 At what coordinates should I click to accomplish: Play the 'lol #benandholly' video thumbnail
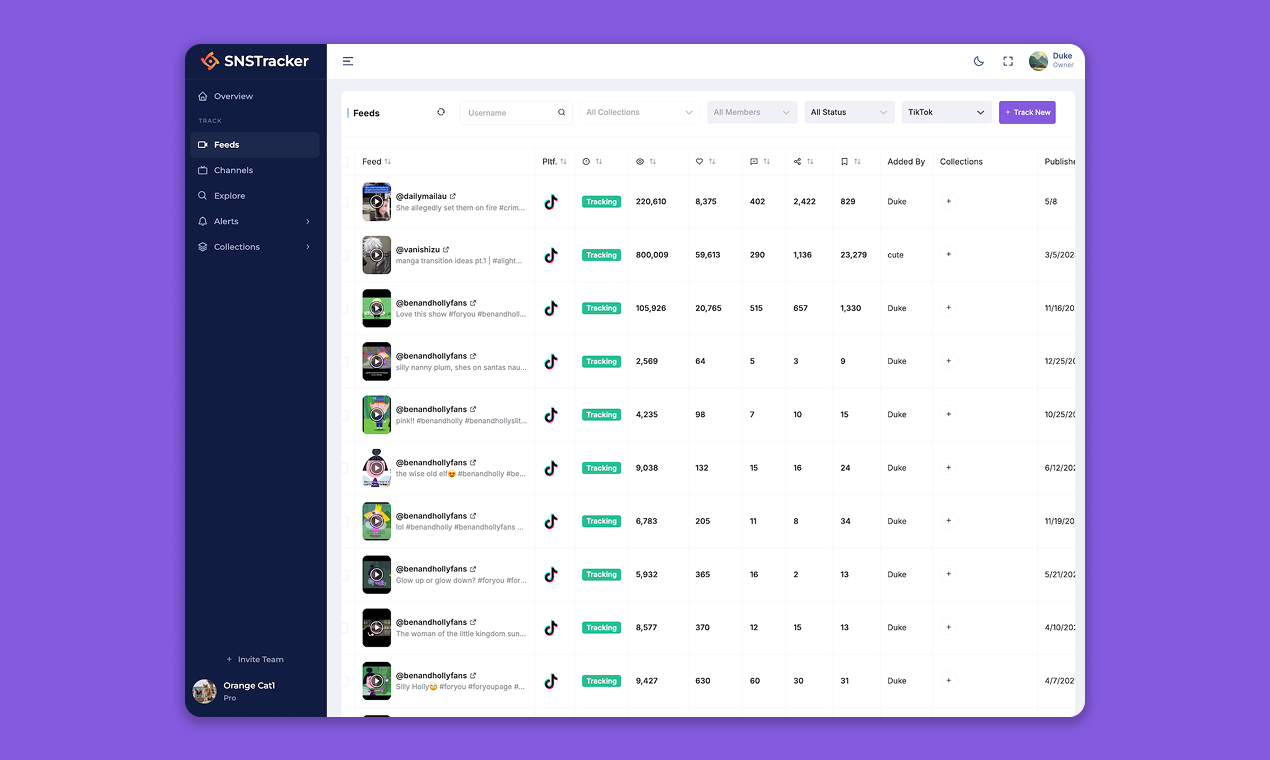[377, 521]
